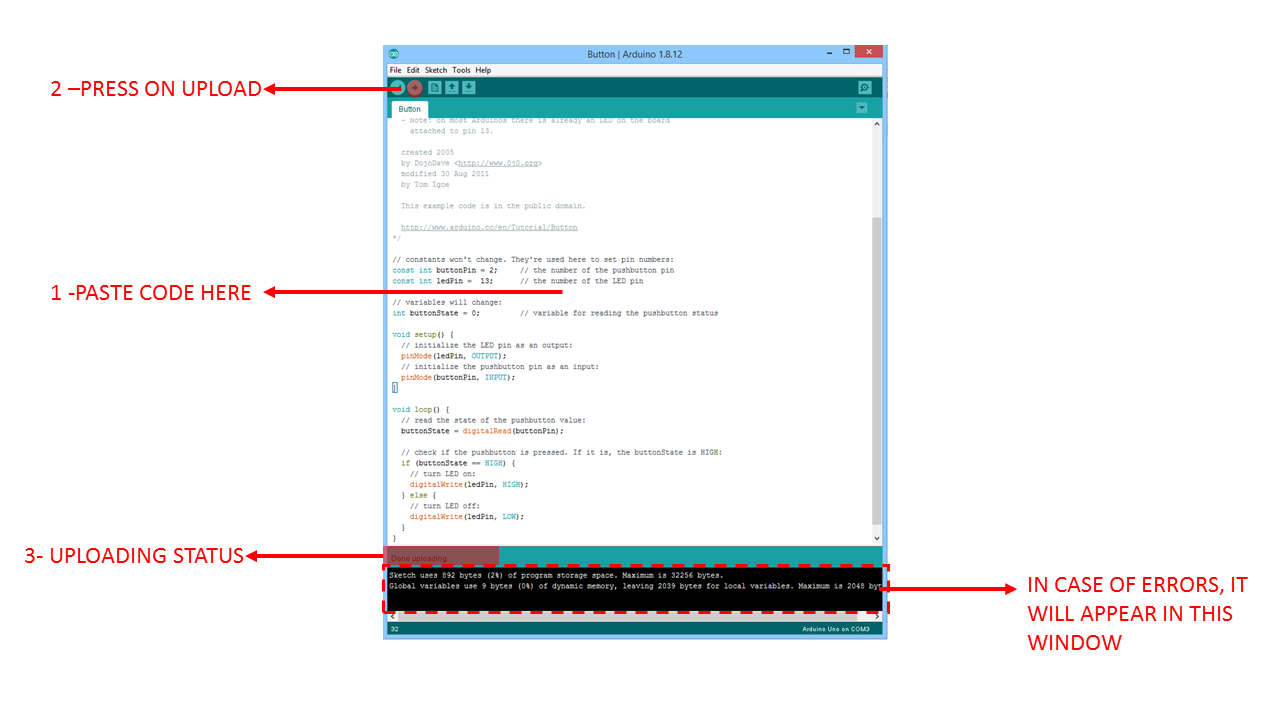Image resolution: width=1280 pixels, height=720 pixels.
Task: Click the editor vertical scrollbar thumb
Action: (877, 370)
